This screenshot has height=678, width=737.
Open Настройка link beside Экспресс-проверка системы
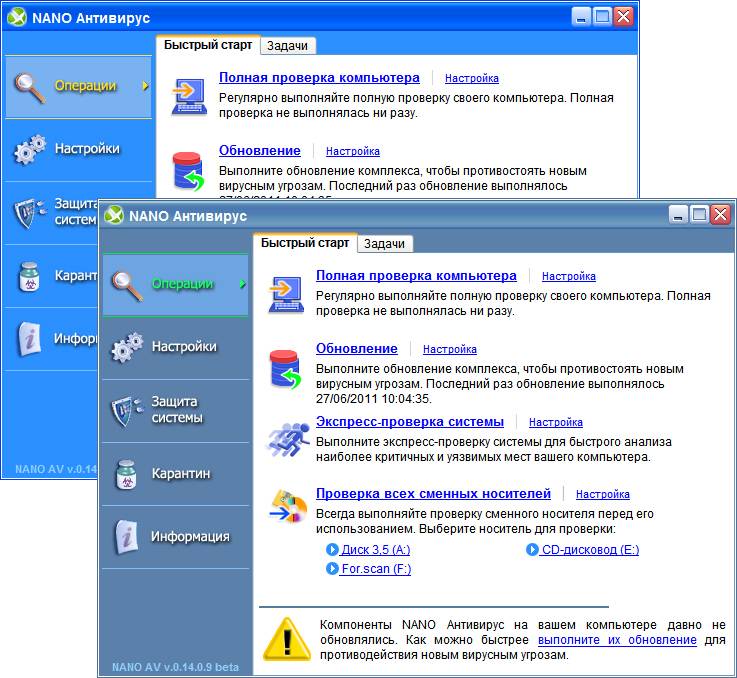pyautogui.click(x=556, y=422)
